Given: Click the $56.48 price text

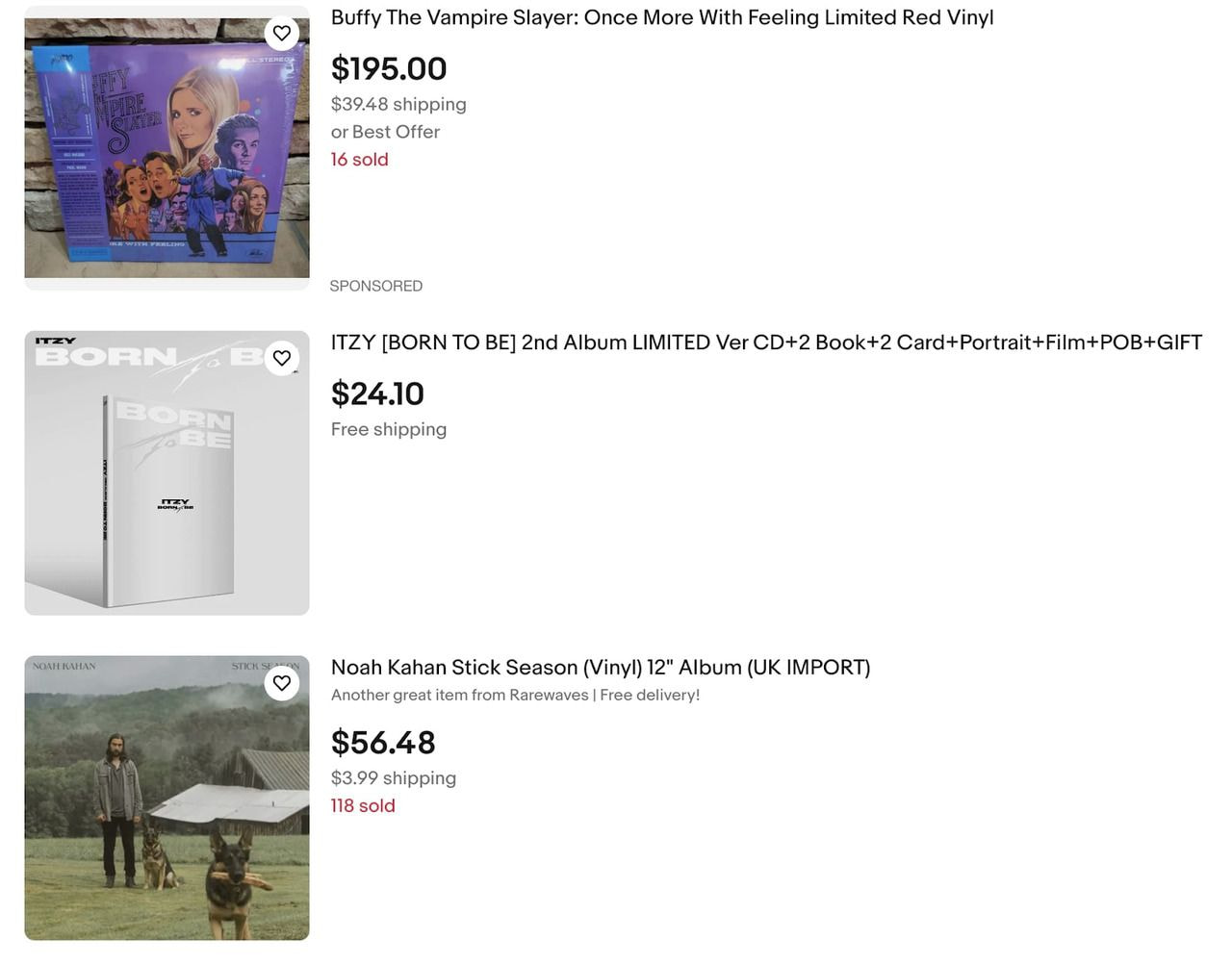Looking at the screenshot, I should click(x=383, y=742).
